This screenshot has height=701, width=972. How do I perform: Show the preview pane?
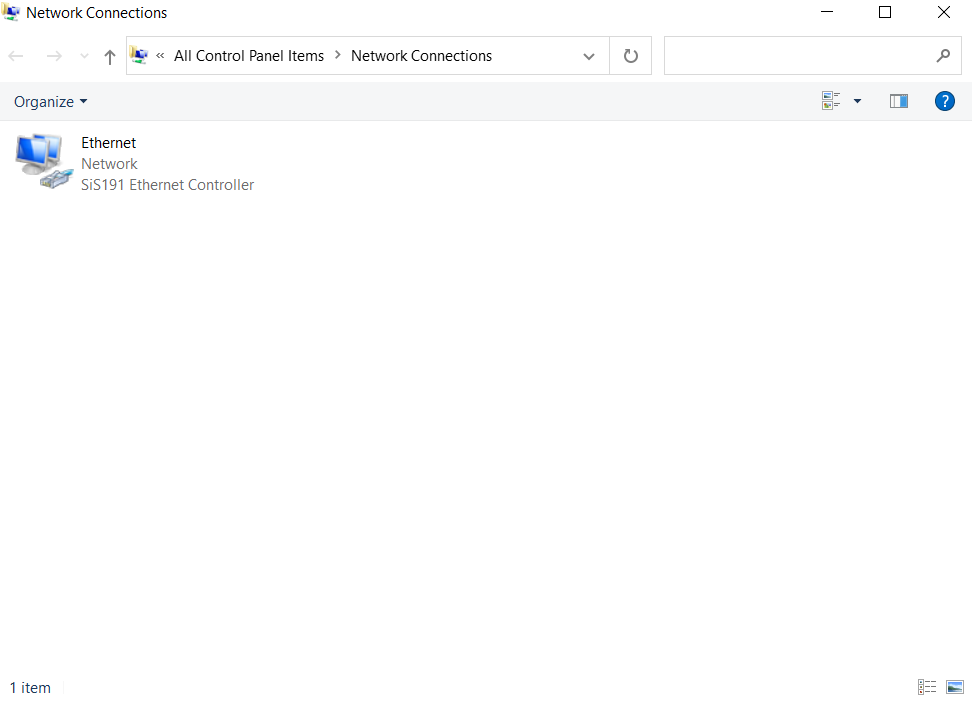899,101
